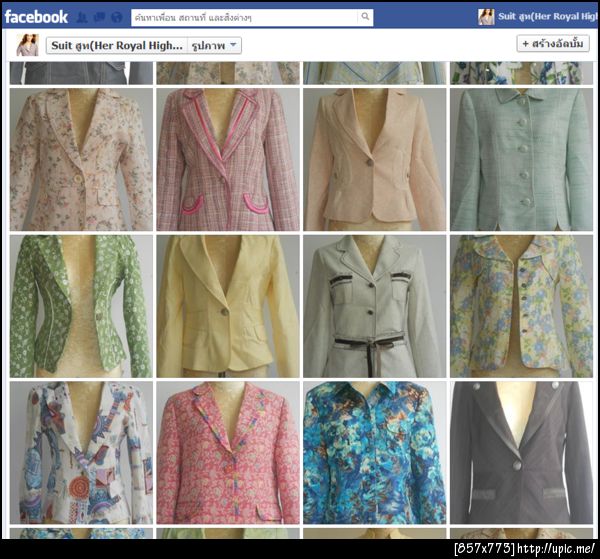Click the page avatar beside Suit button
600x559 pixels.
(x=28, y=45)
